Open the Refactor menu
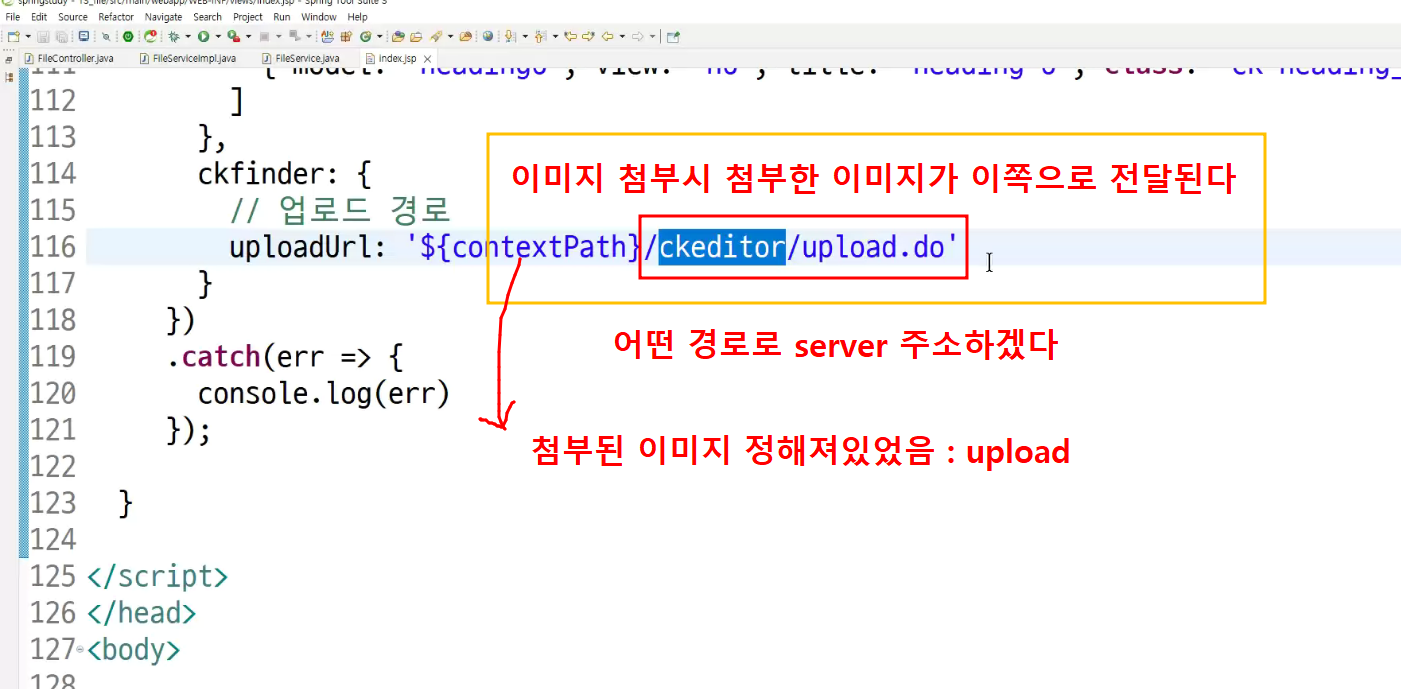This screenshot has height=689, width=1401. click(x=116, y=17)
